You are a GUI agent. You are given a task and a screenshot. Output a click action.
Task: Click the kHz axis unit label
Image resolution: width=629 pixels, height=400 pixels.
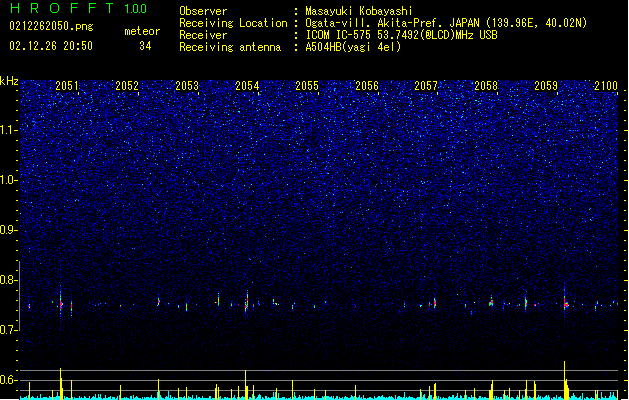9,81
